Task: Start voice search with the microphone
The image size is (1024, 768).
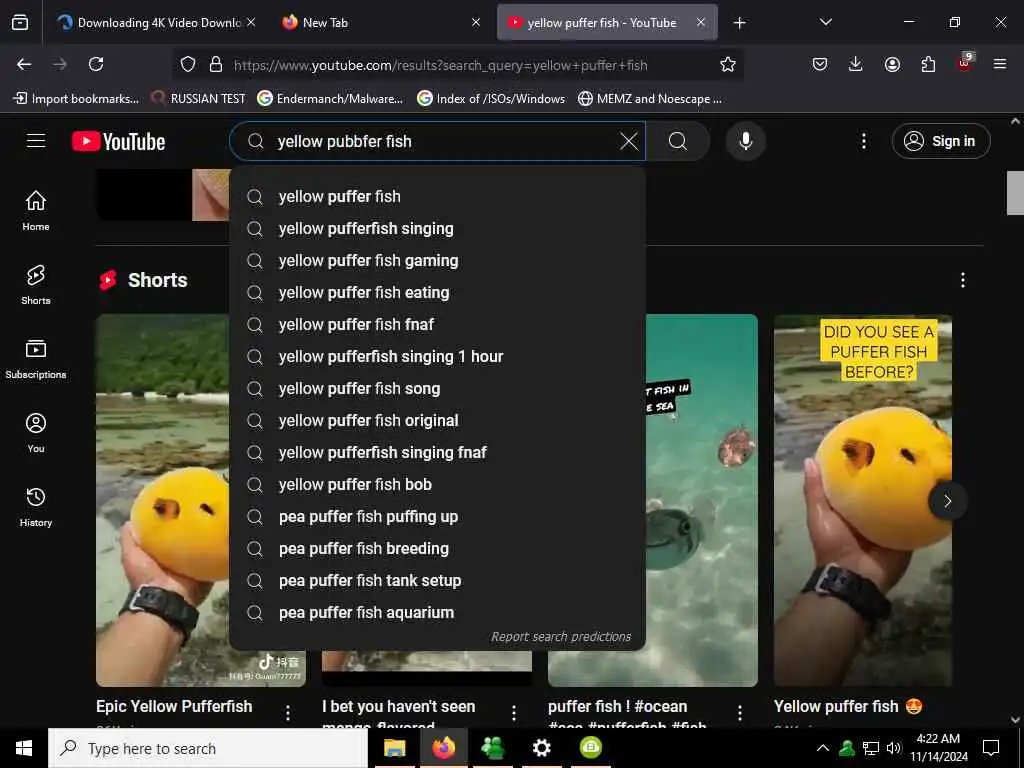Action: pos(745,141)
